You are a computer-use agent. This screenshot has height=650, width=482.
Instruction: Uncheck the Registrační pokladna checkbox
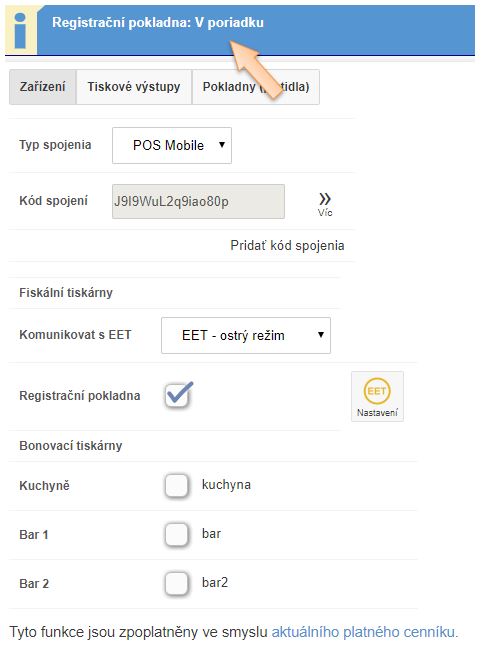tap(178, 395)
